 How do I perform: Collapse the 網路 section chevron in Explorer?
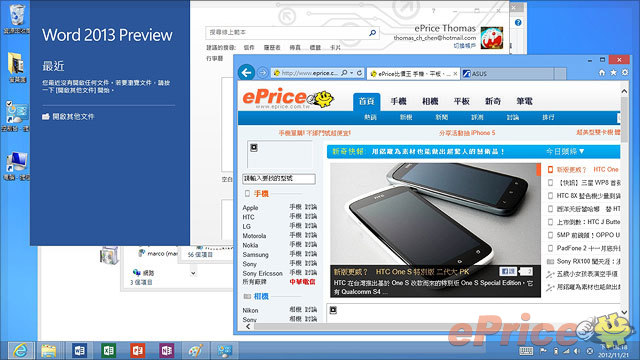point(193,273)
